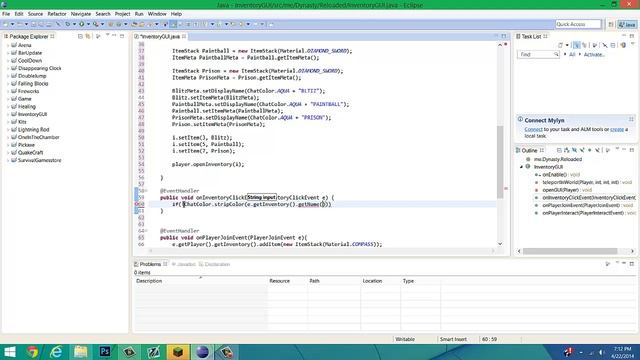This screenshot has width=640, height=360.
Task: Click the All filter link in Task List
Action: tap(572, 54)
